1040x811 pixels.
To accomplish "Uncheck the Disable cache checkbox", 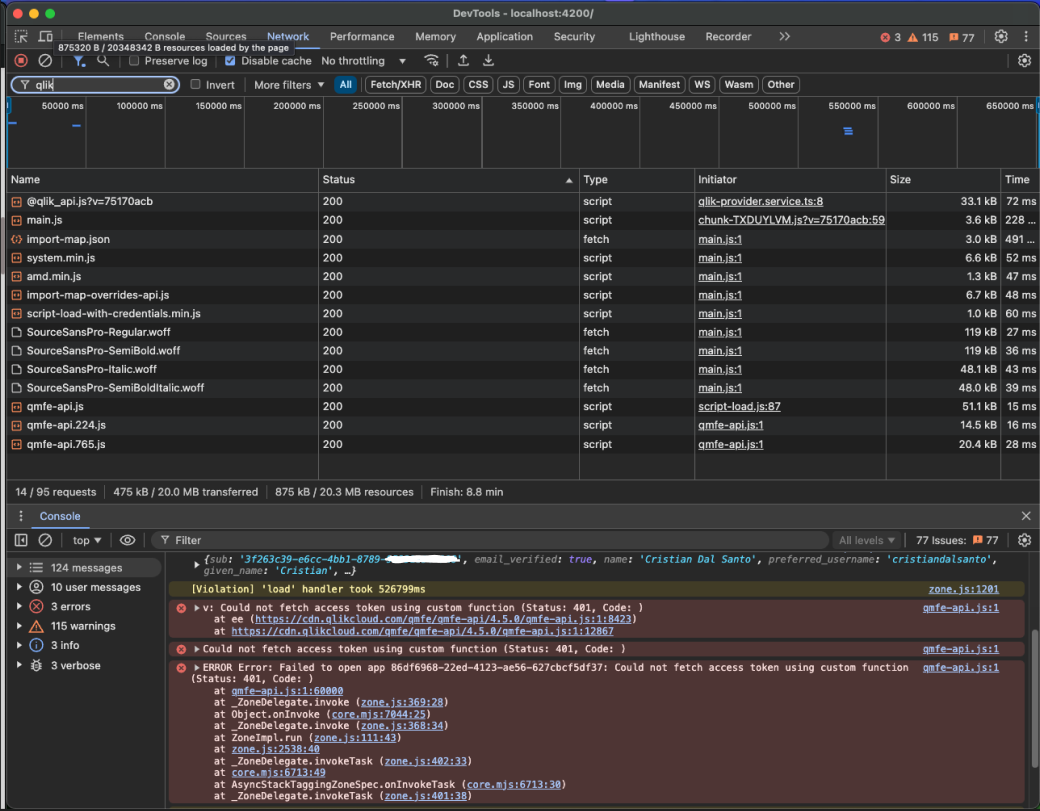I will pos(231,61).
